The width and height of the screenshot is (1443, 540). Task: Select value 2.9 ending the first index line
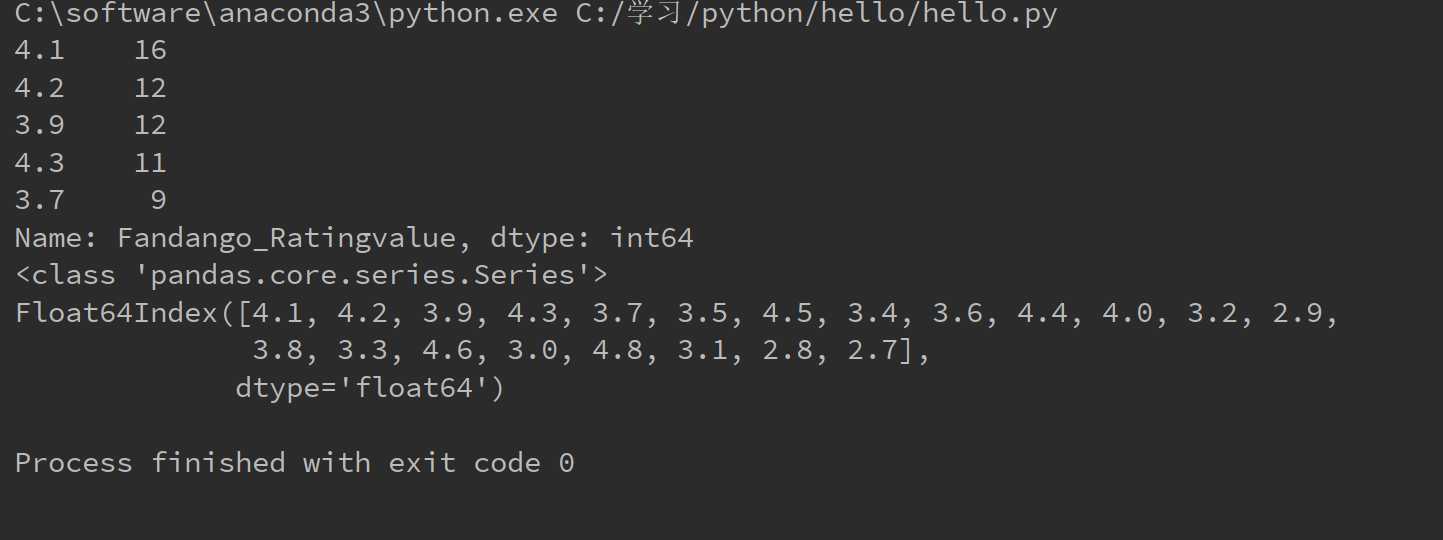coord(1298,313)
